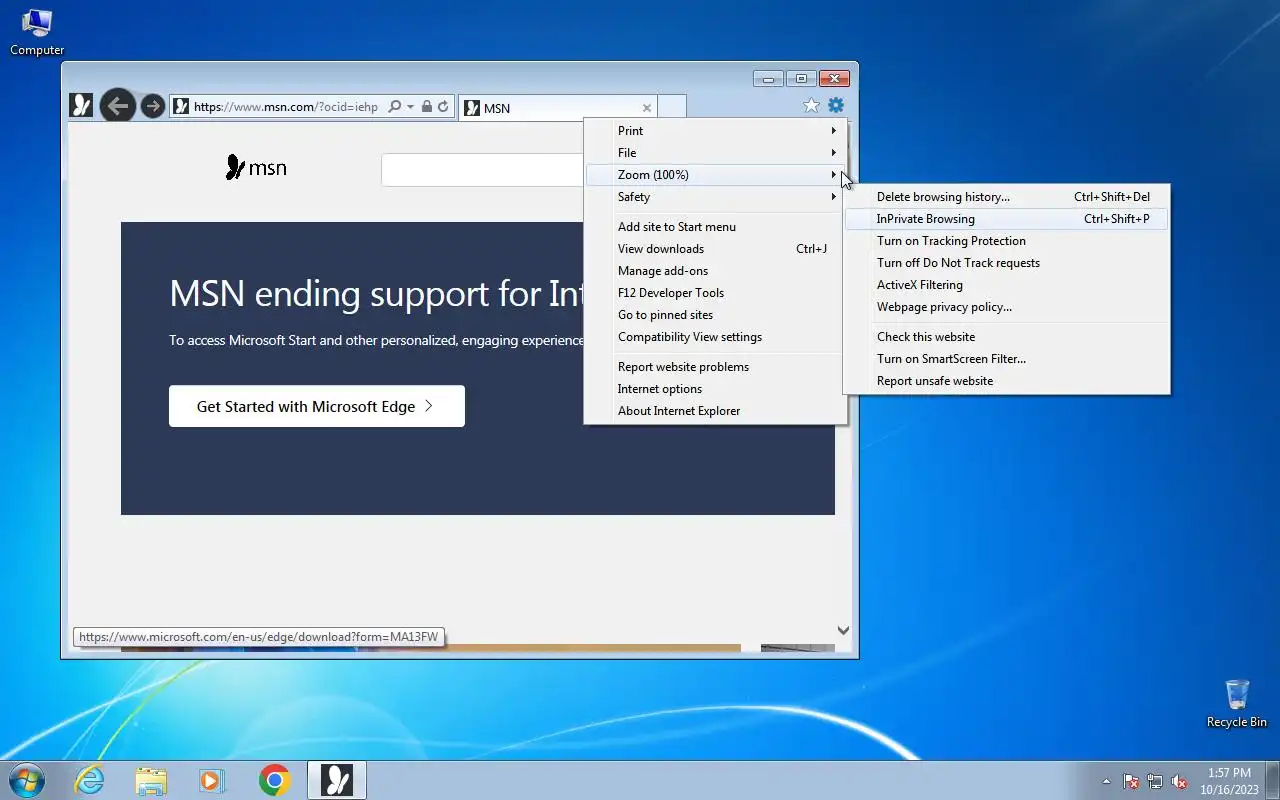
Task: Click the msn butterfly logo on page
Action: 257,168
